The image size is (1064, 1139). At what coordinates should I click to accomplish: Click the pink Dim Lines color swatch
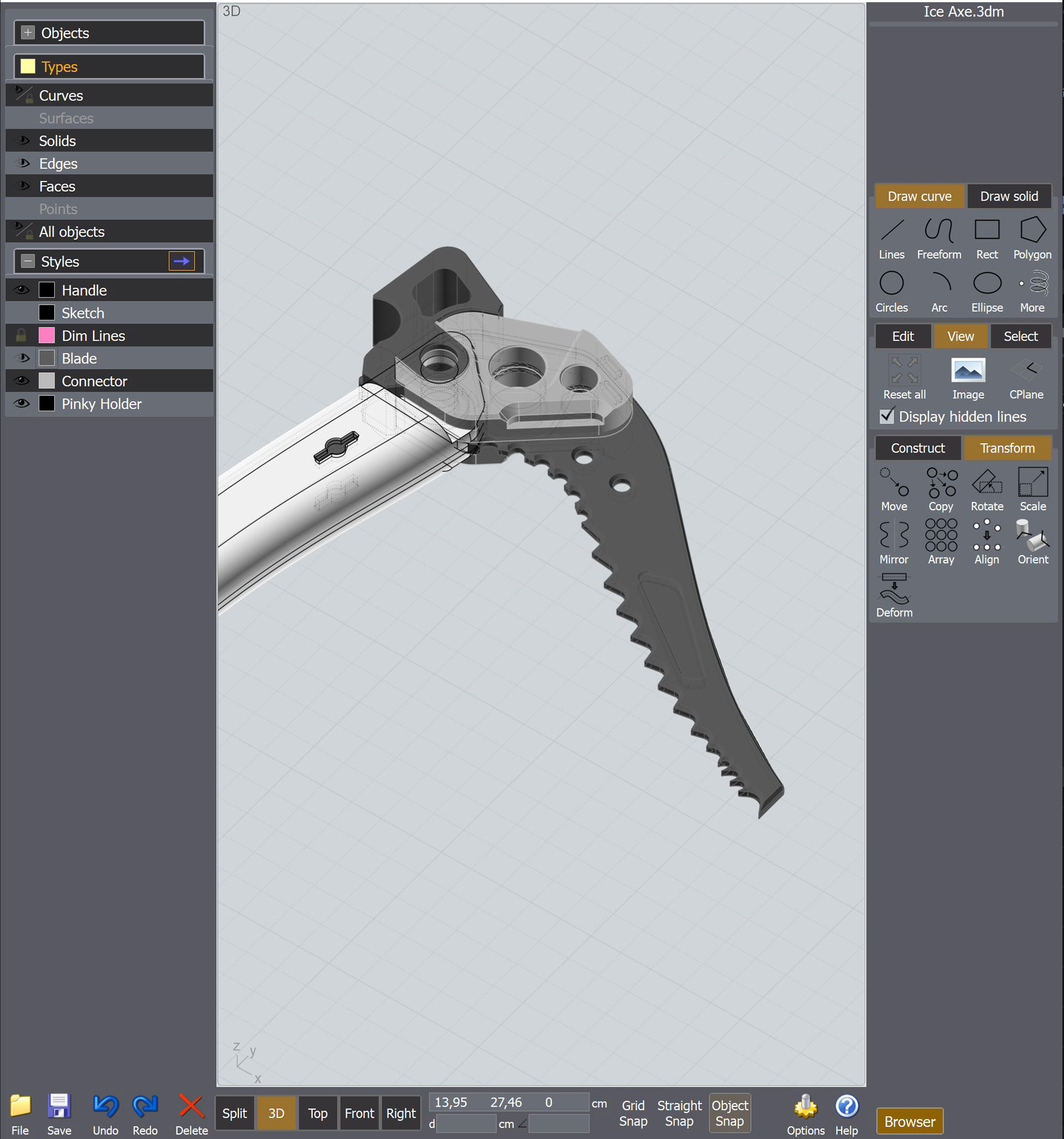[x=47, y=336]
